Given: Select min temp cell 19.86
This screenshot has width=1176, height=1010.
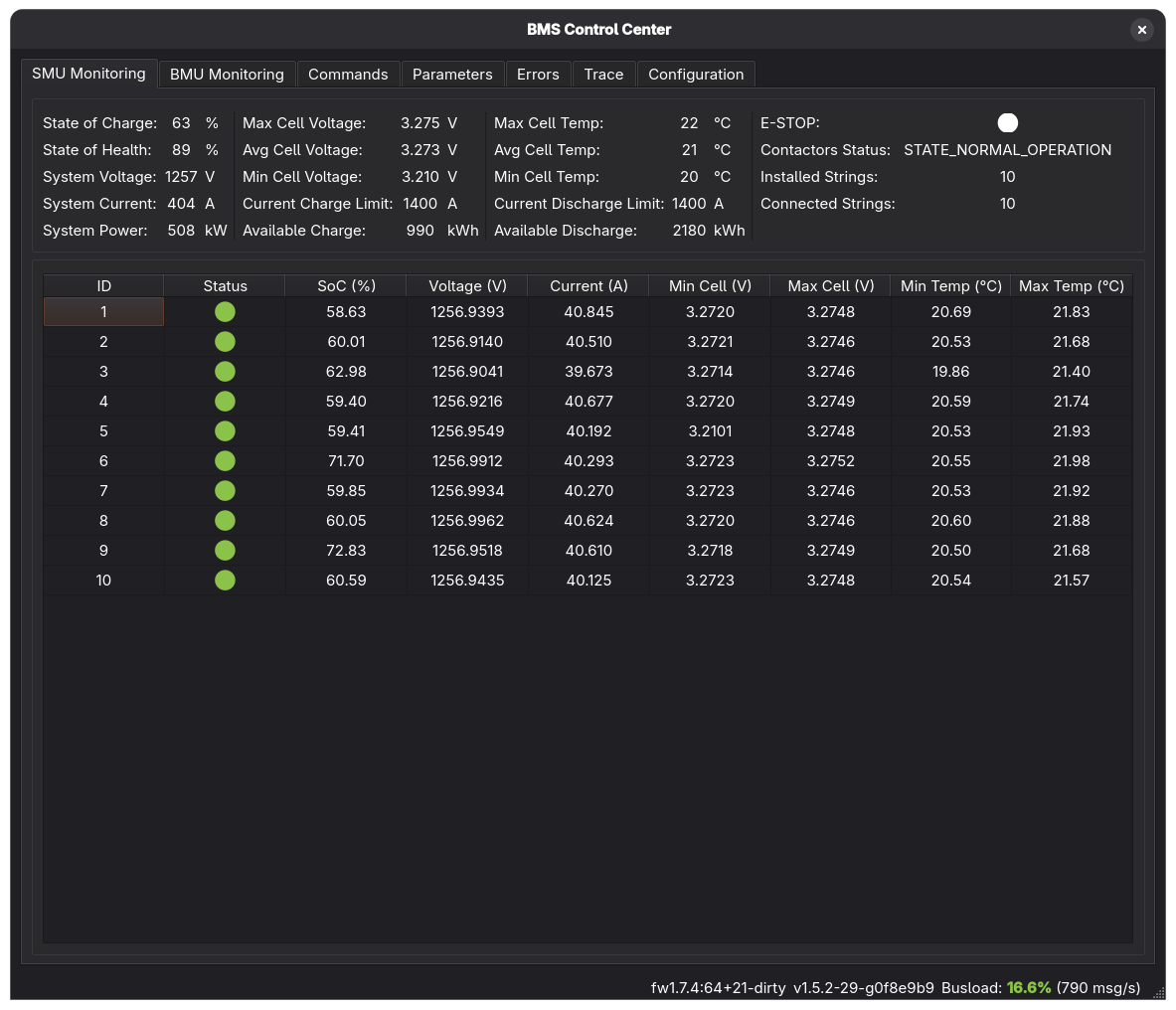Looking at the screenshot, I should coord(951,372).
